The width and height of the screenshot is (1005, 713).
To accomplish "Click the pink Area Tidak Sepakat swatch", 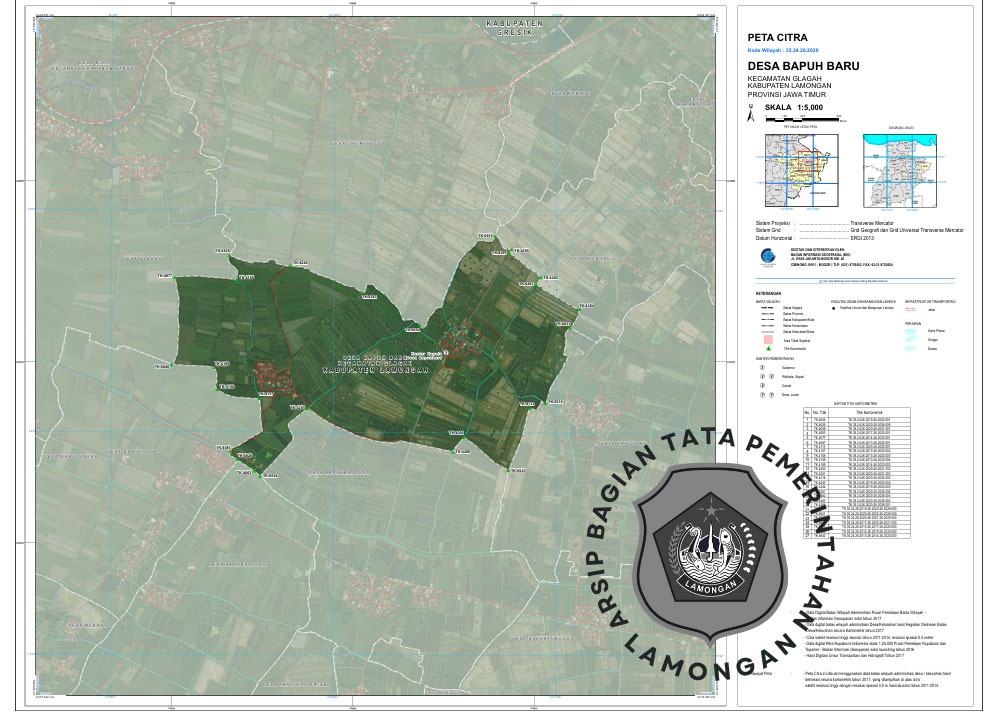I will 768,339.
